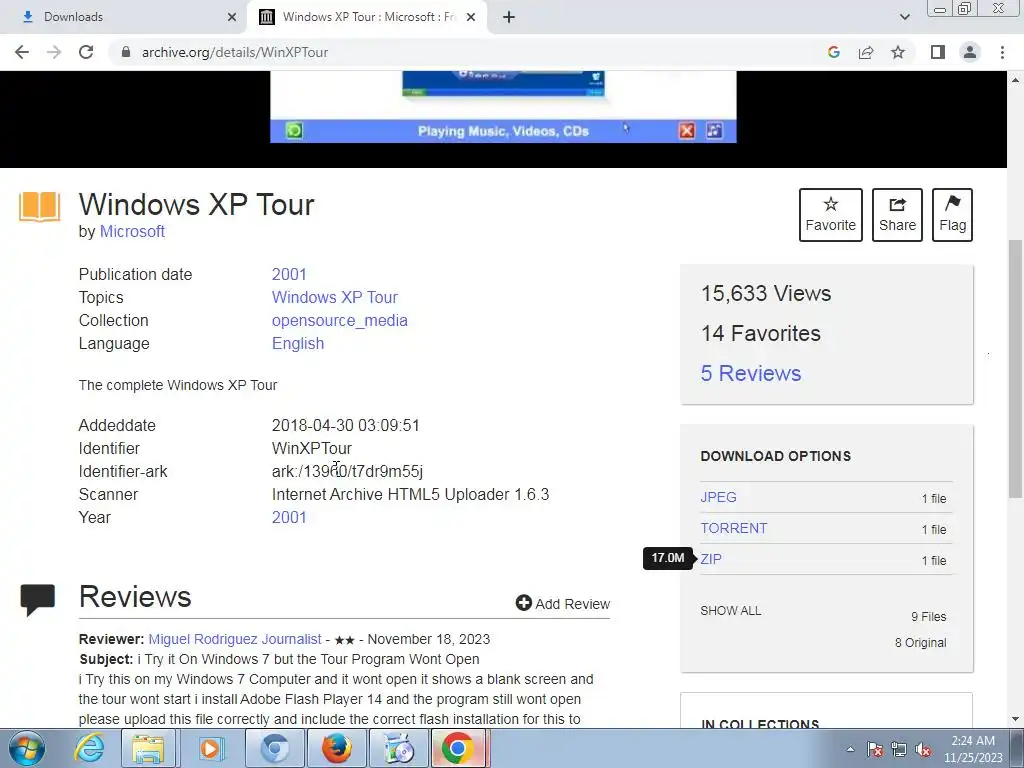Click the browser back arrow

pos(22,52)
